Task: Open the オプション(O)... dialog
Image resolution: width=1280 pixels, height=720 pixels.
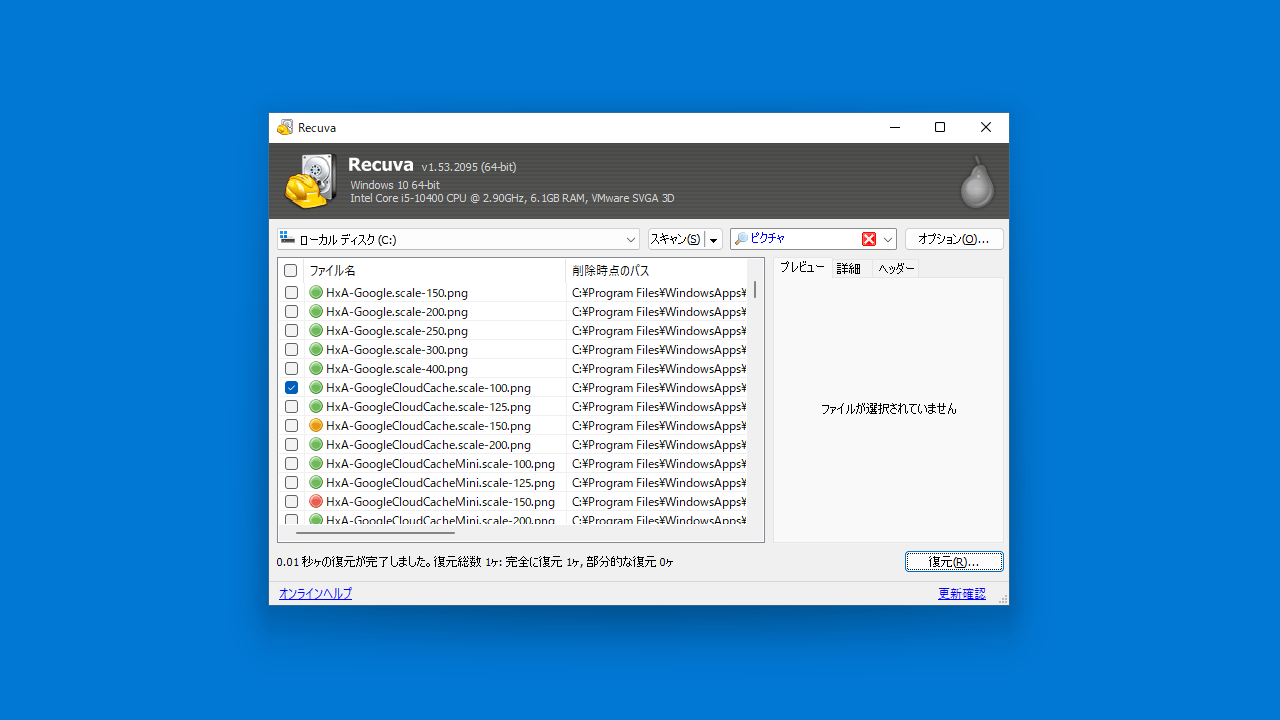Action: point(954,239)
